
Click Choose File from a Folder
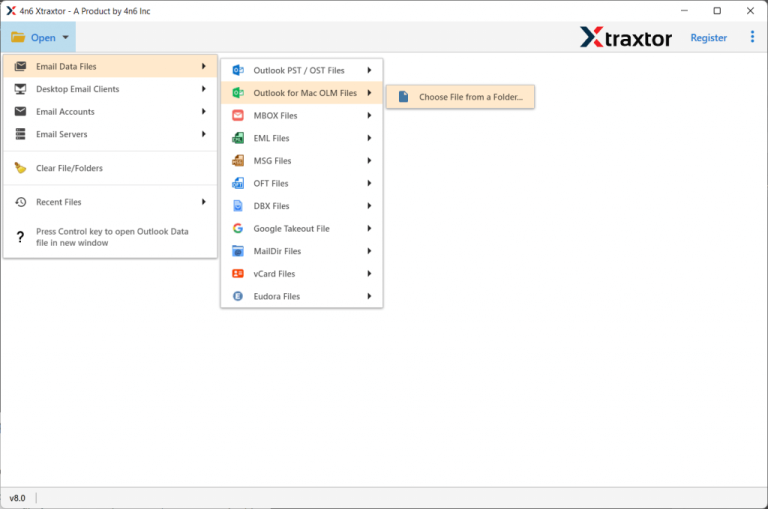(460, 97)
